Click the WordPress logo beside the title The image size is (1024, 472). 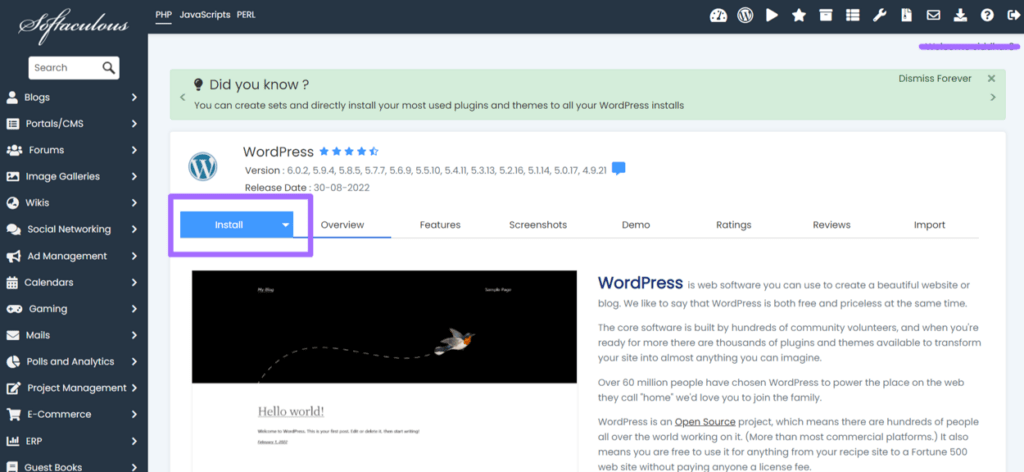pos(202,167)
